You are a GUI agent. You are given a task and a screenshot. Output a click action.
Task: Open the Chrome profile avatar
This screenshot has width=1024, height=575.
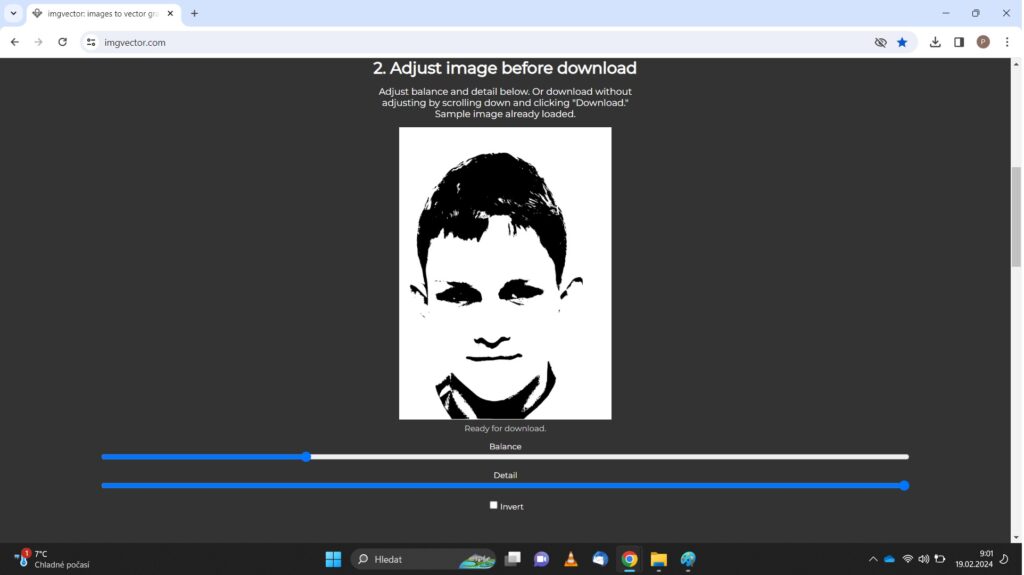point(983,42)
